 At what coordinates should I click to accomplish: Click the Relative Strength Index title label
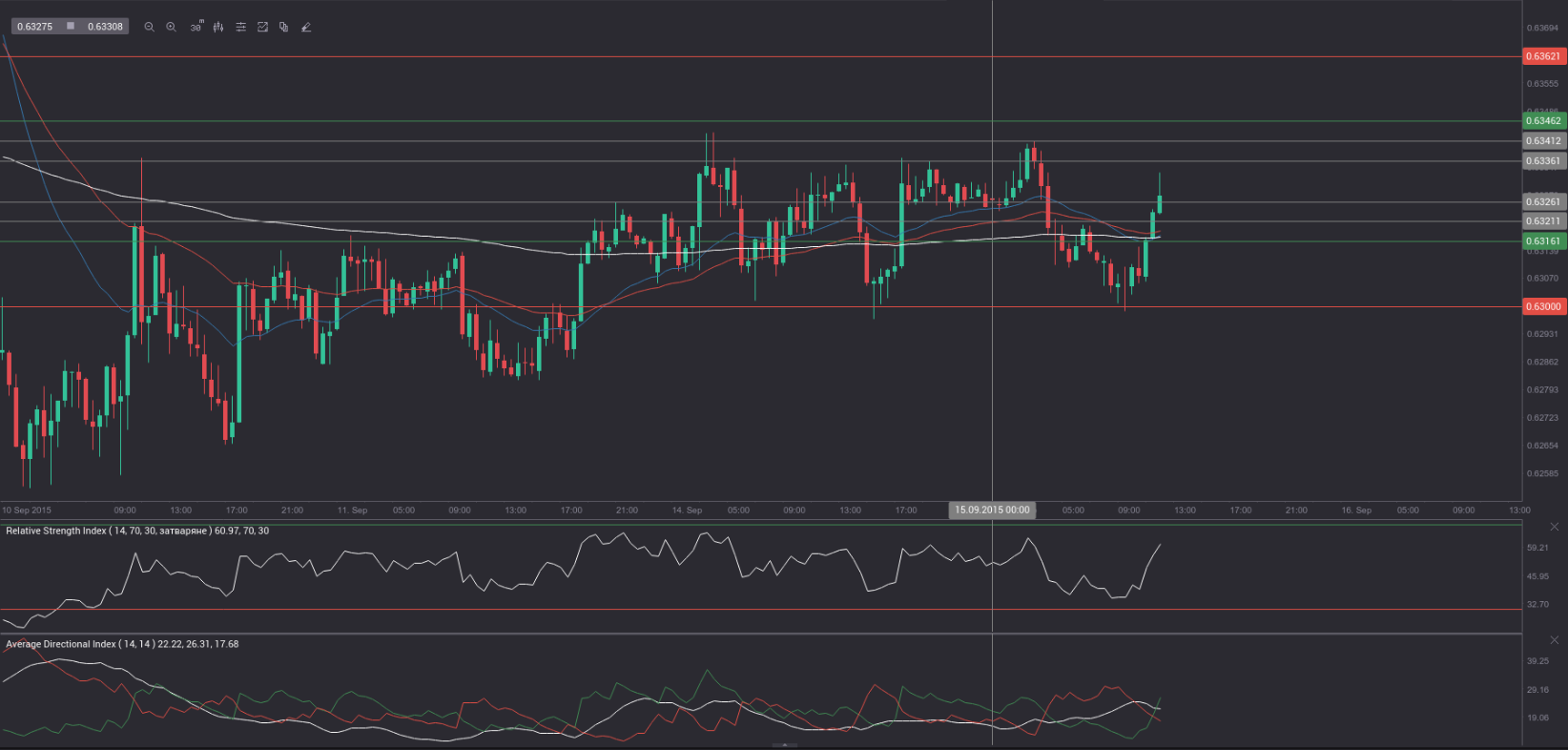137,531
